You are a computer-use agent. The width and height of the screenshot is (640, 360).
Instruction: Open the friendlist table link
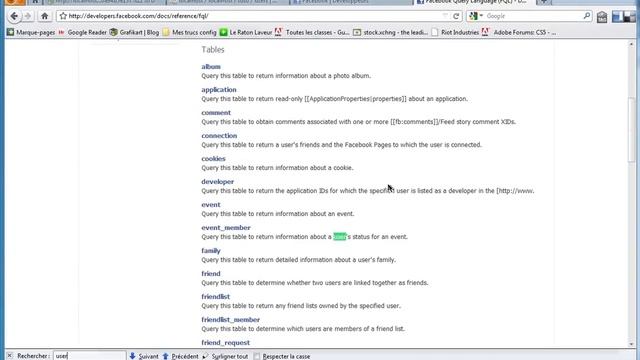(x=216, y=297)
